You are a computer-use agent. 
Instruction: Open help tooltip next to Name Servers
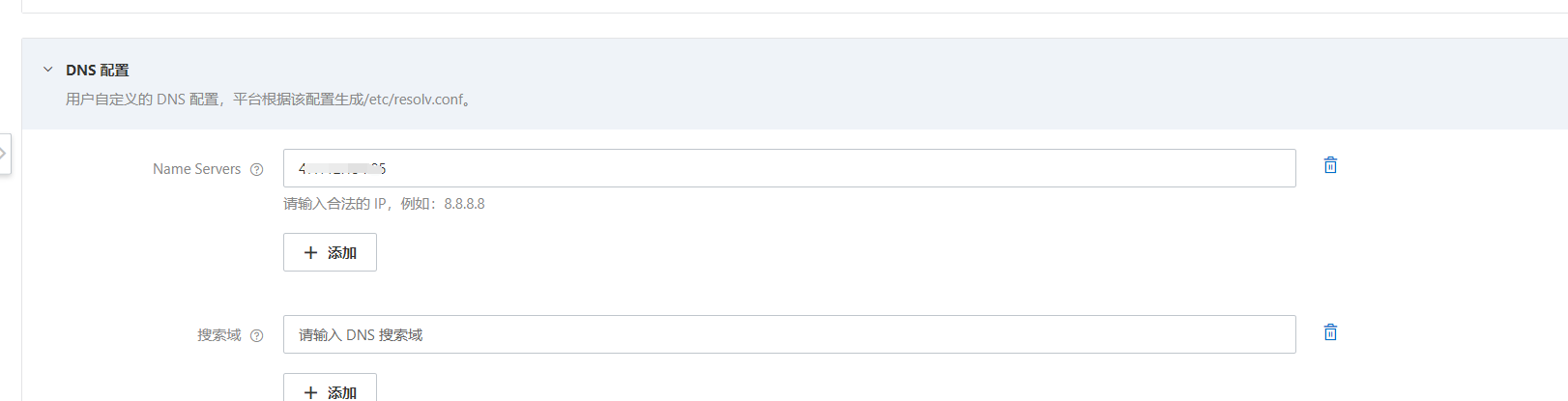coord(256,169)
